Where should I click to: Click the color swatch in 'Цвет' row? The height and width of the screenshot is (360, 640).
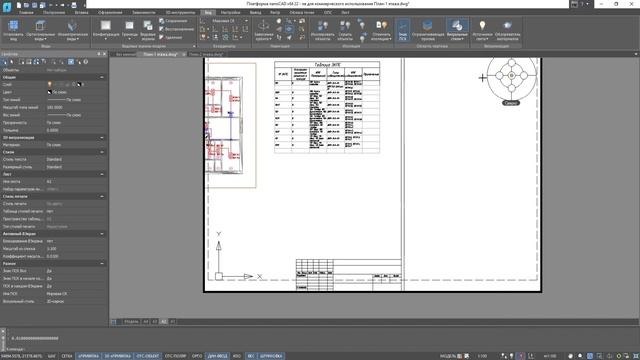(x=49, y=92)
